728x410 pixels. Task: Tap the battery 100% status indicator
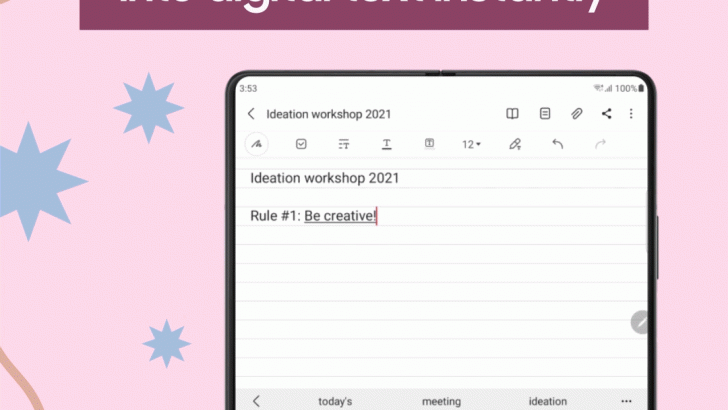629,88
